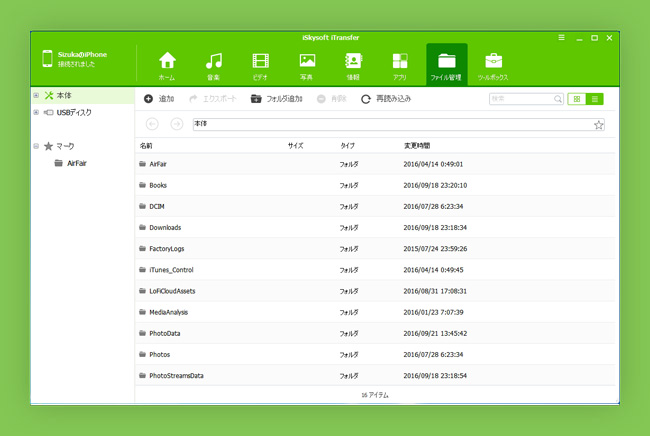
Task: Go back with the left arrow
Action: (x=152, y=124)
